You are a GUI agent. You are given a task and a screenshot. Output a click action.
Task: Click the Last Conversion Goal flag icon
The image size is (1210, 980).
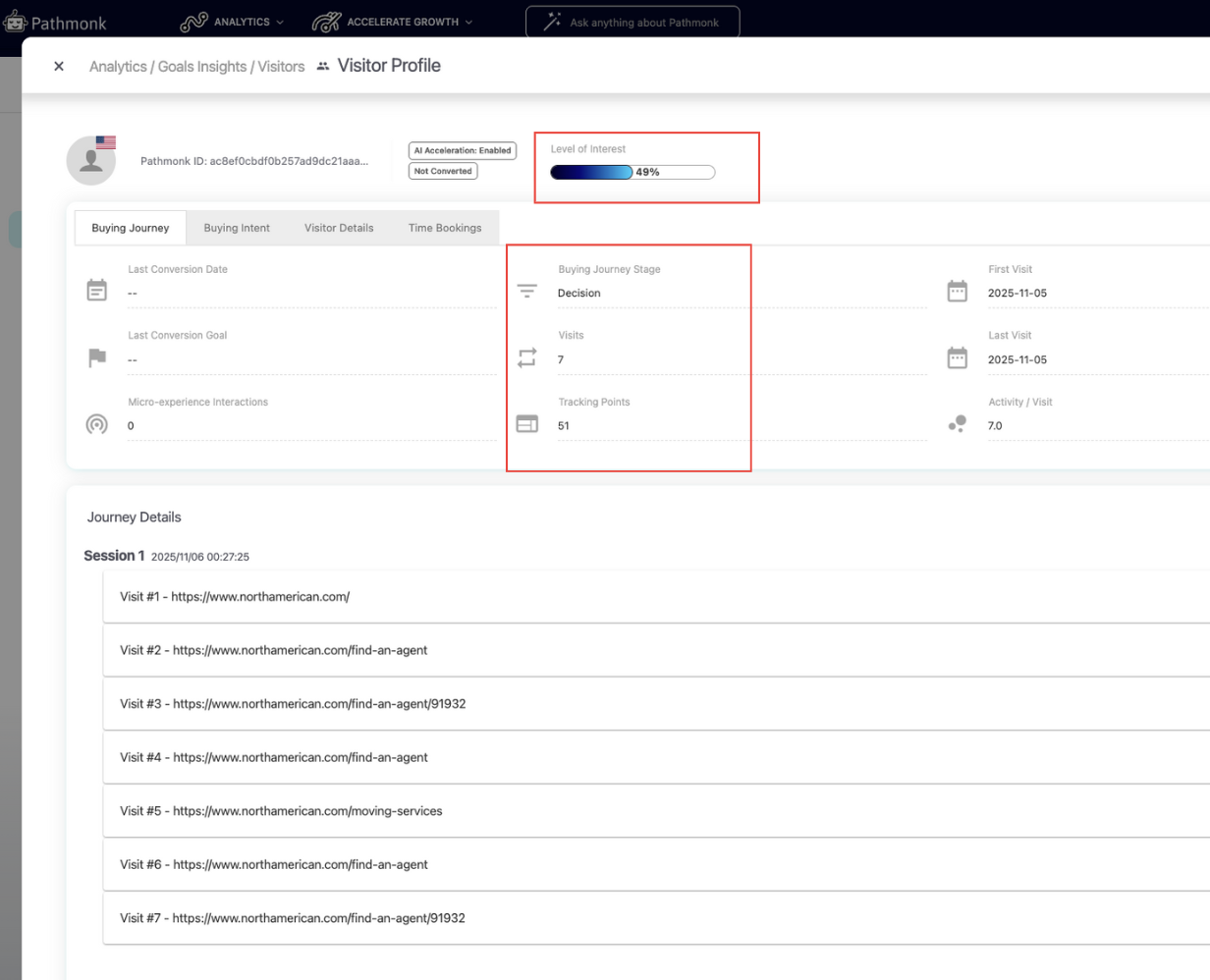coord(96,357)
